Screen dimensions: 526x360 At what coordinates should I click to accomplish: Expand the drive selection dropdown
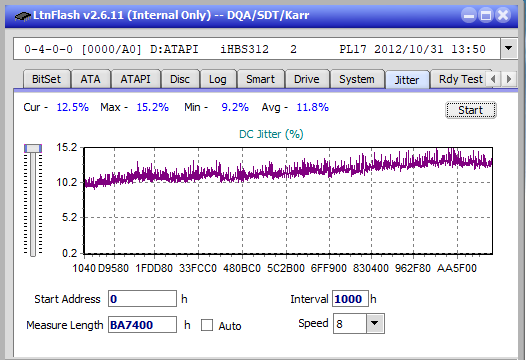(x=509, y=48)
